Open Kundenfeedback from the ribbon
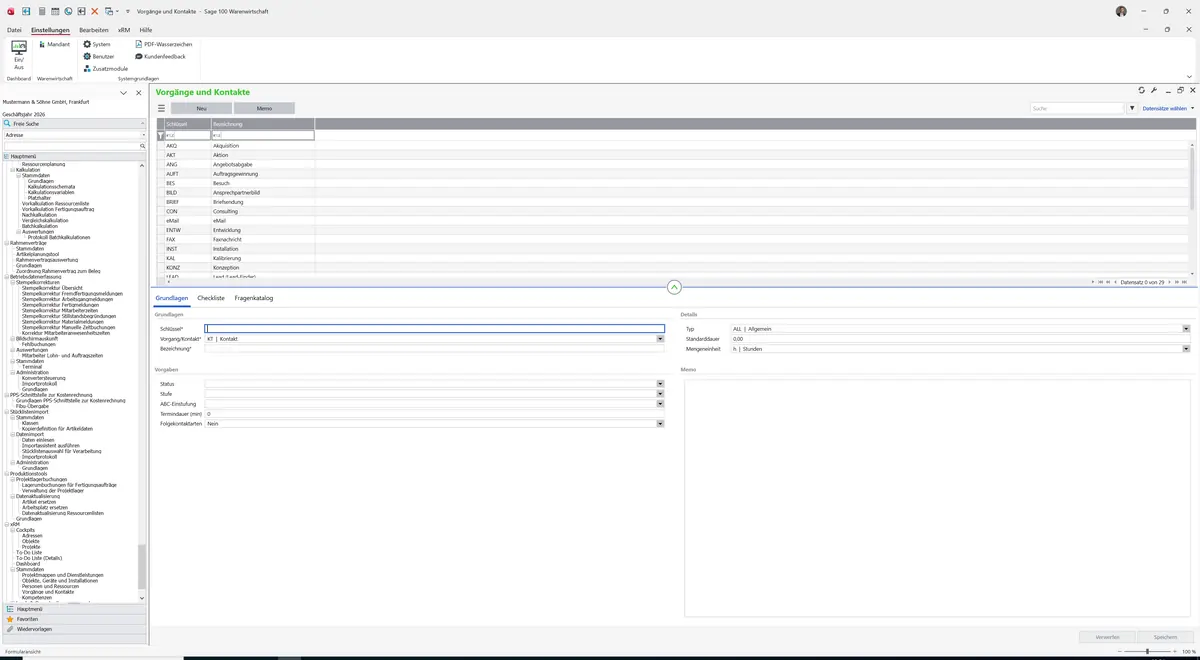Viewport: 1200px width, 660px height. pyautogui.click(x=160, y=56)
